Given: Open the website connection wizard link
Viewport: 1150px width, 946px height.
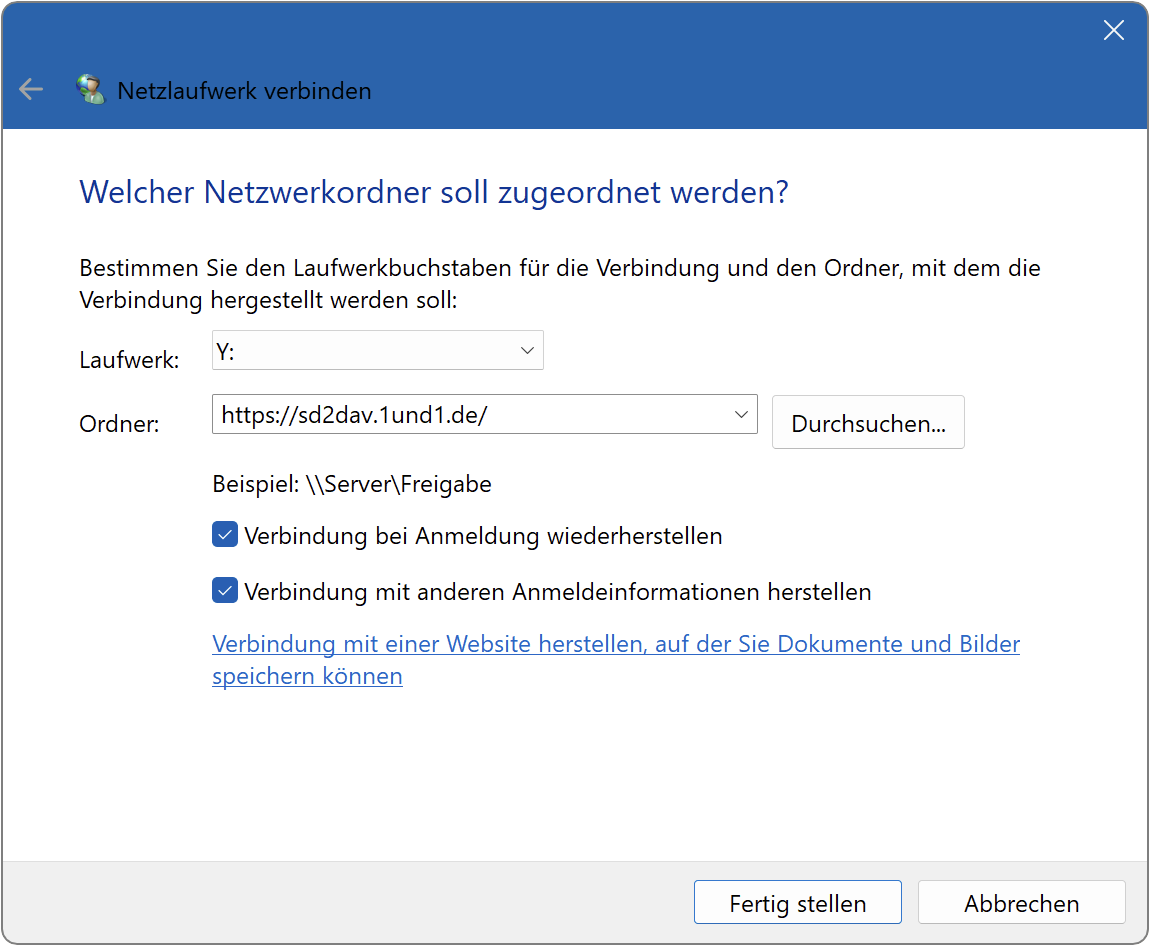Looking at the screenshot, I should (x=615, y=643).
